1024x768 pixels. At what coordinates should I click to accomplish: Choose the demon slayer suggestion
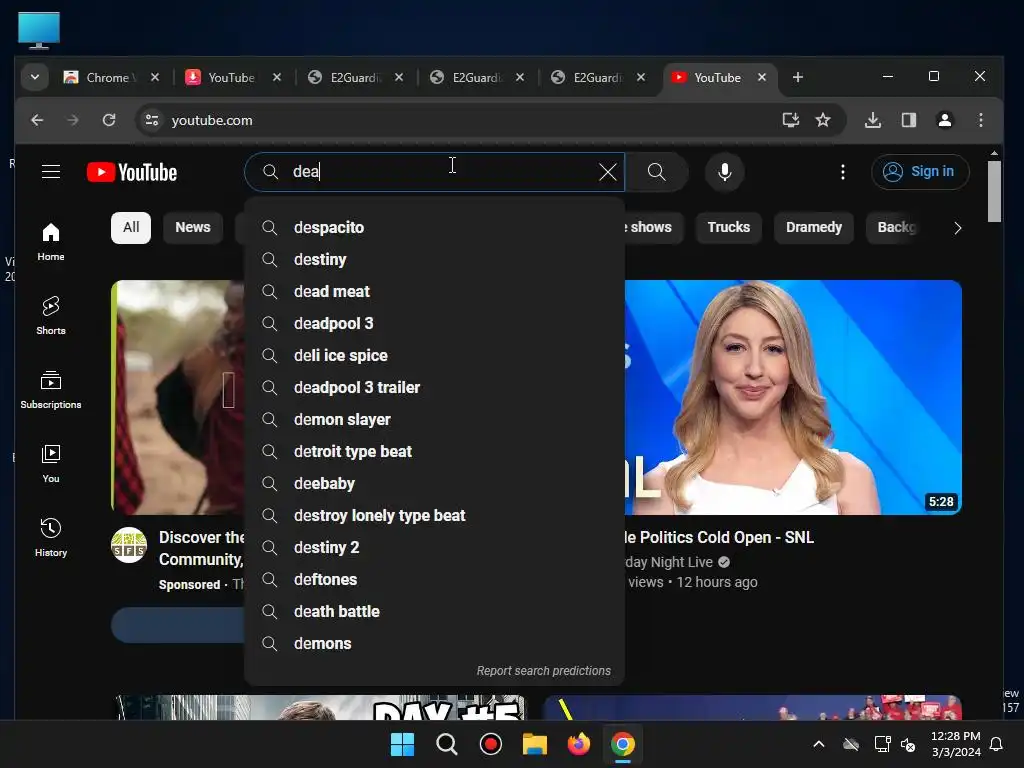434,419
